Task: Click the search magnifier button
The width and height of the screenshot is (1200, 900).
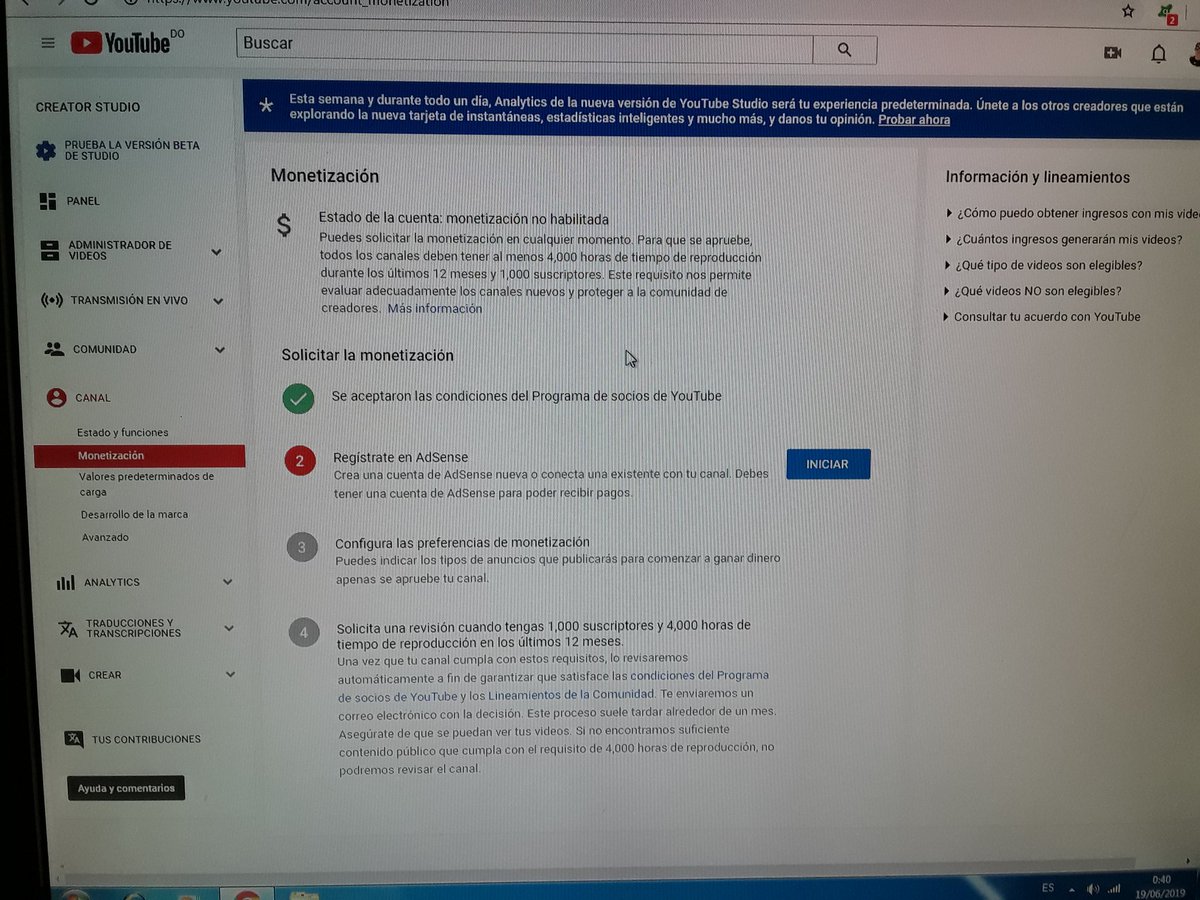Action: 844,49
